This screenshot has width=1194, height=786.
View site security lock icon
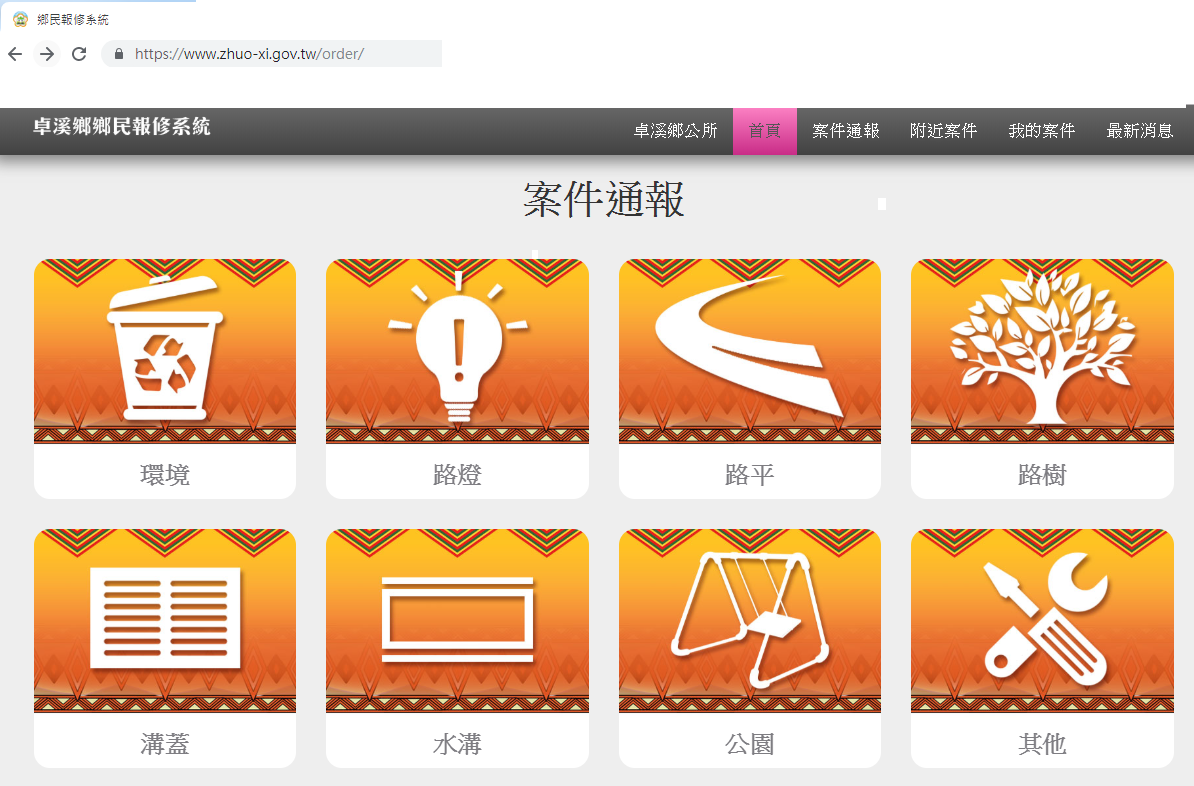[x=119, y=54]
